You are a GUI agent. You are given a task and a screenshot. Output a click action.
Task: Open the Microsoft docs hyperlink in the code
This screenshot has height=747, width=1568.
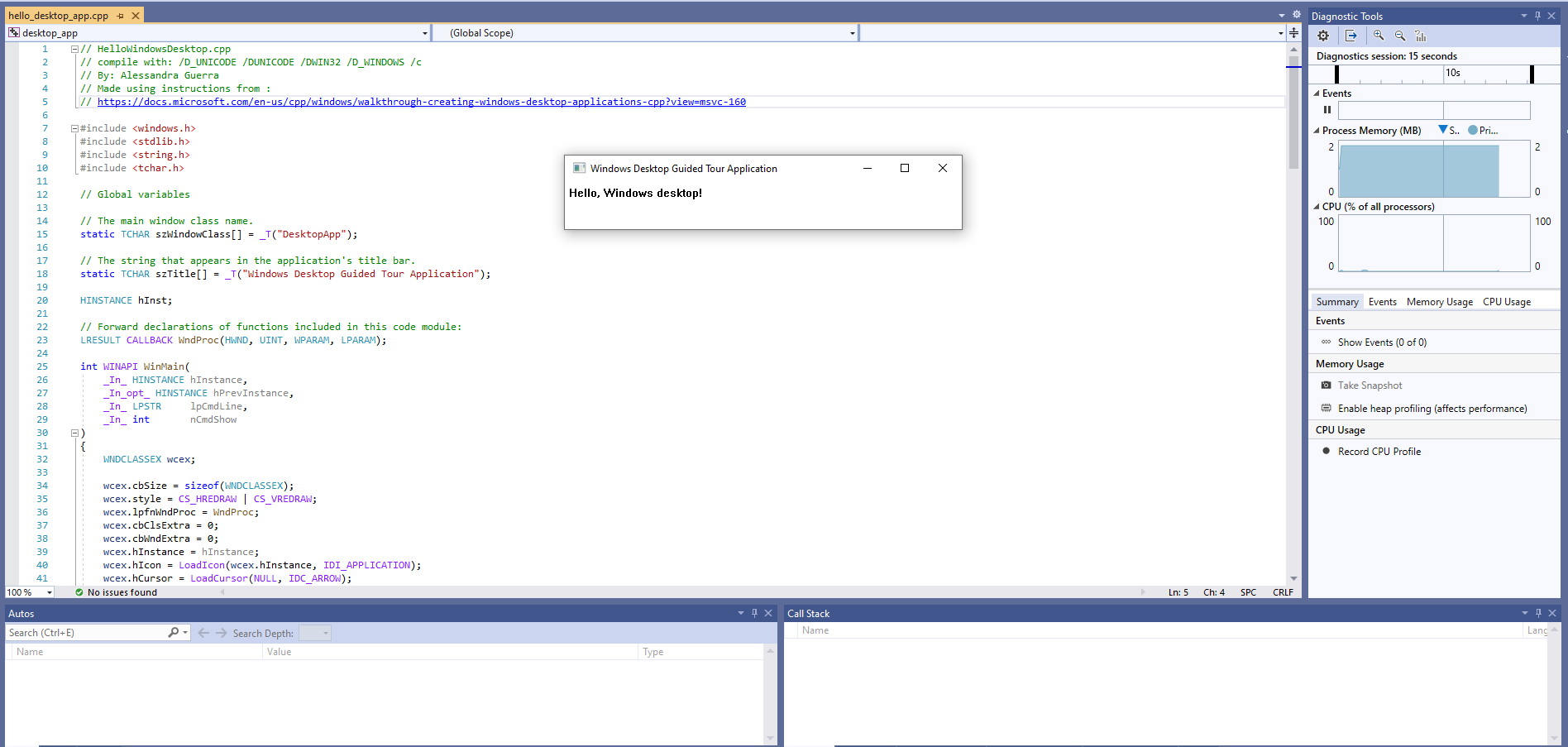tap(421, 101)
